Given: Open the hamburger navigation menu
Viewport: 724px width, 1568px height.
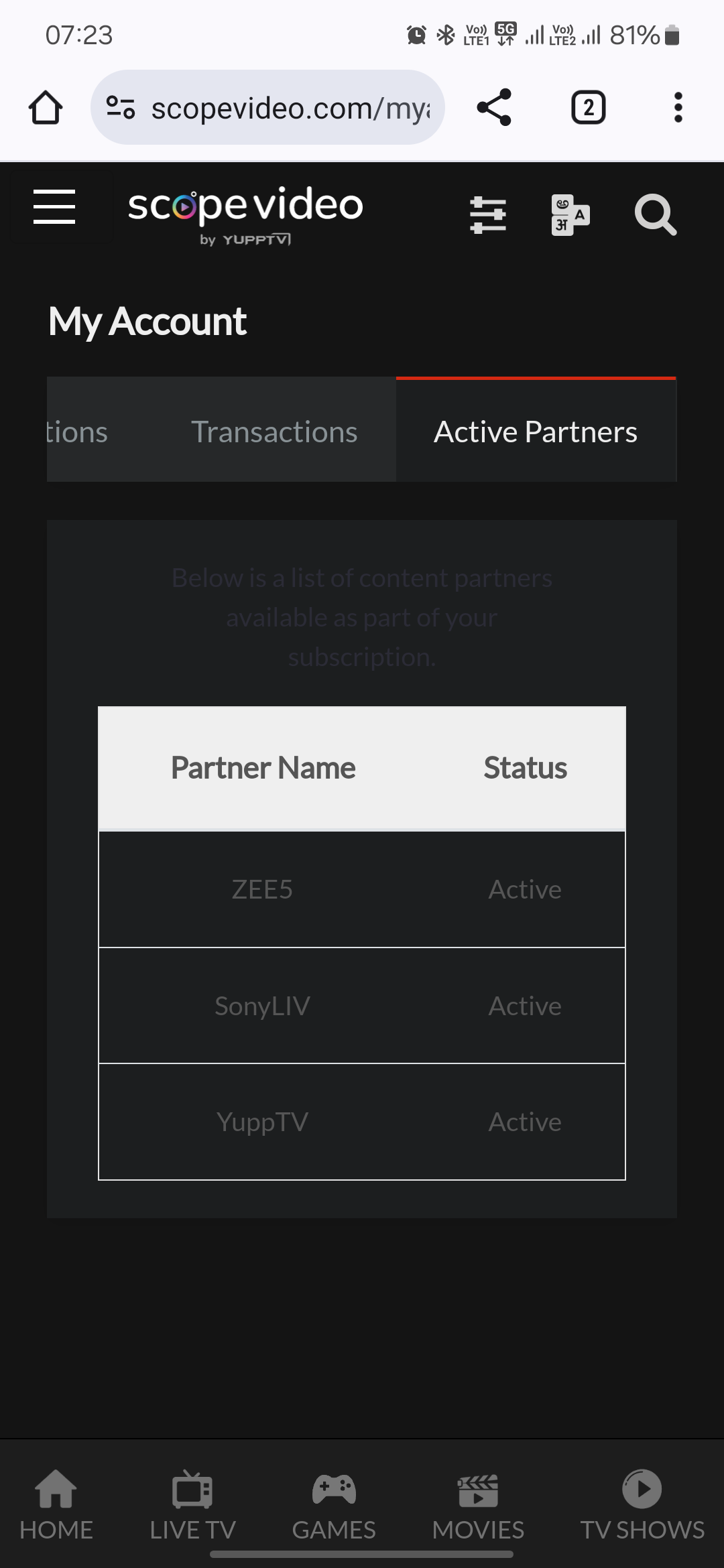Looking at the screenshot, I should tap(54, 206).
